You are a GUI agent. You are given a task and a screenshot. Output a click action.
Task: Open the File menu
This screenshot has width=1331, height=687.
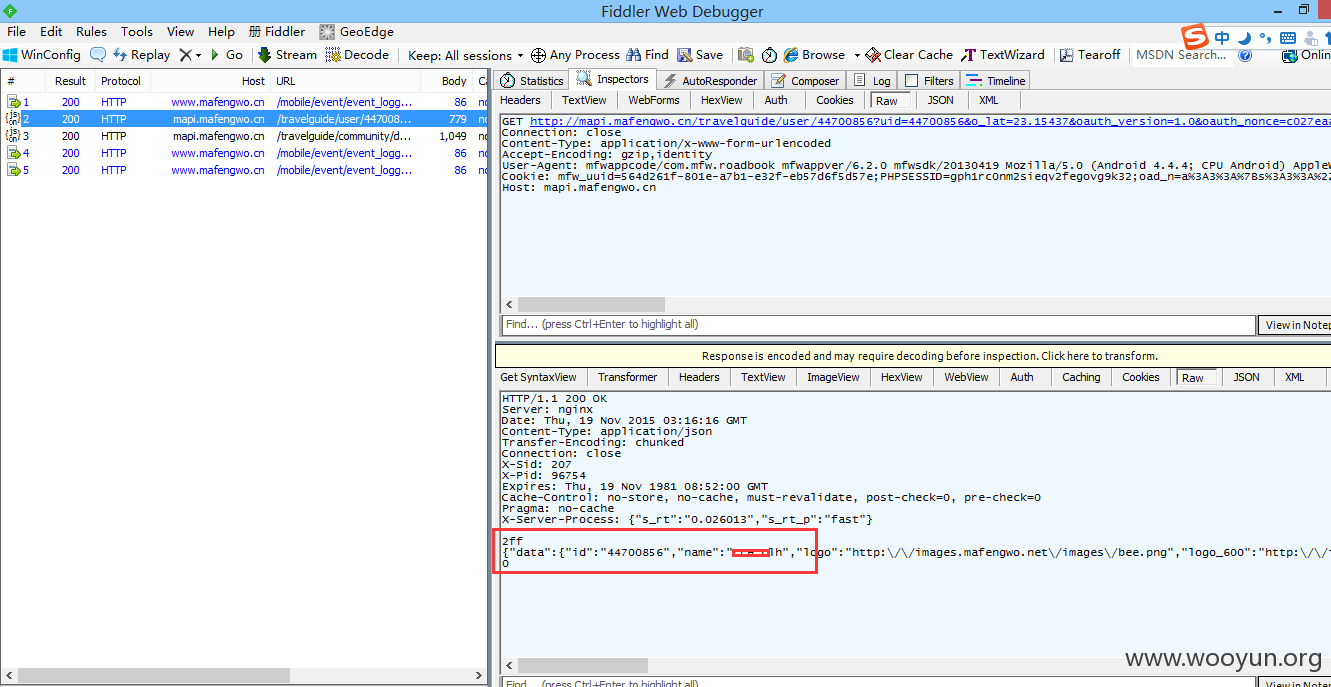[17, 31]
